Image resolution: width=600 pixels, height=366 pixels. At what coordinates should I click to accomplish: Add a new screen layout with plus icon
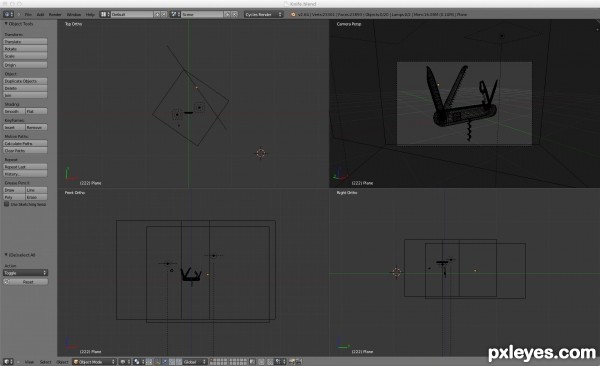[157, 14]
